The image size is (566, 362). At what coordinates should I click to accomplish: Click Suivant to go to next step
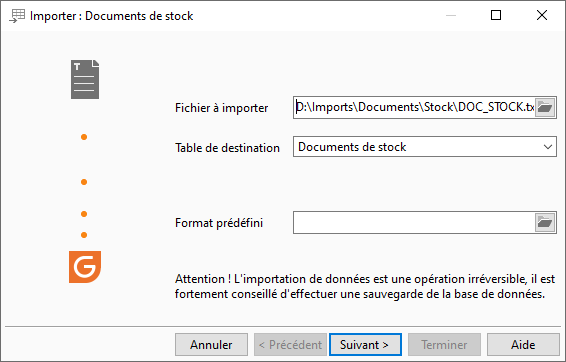pyautogui.click(x=365, y=345)
